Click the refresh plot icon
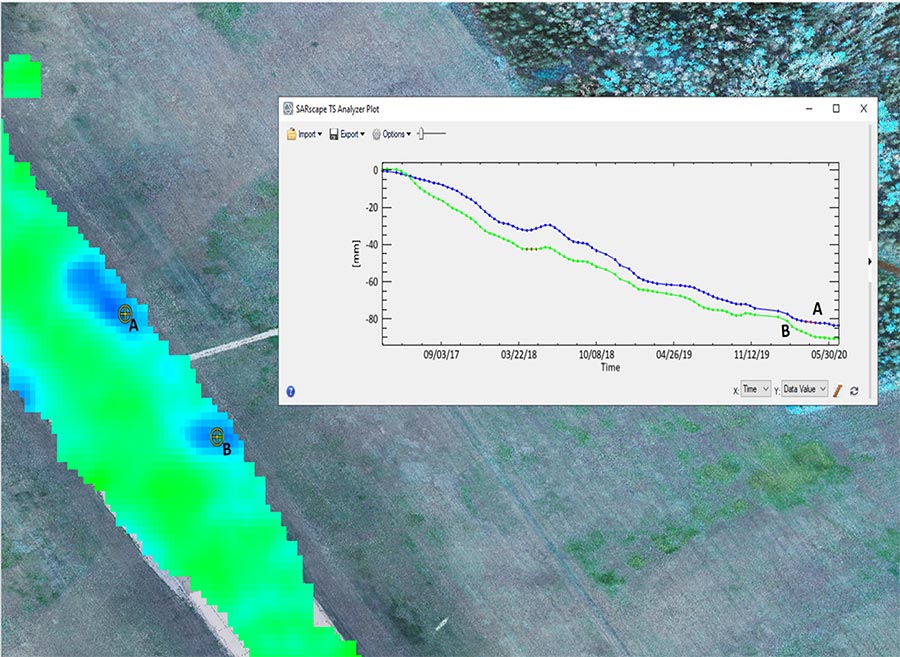The image size is (900, 657). tap(855, 390)
